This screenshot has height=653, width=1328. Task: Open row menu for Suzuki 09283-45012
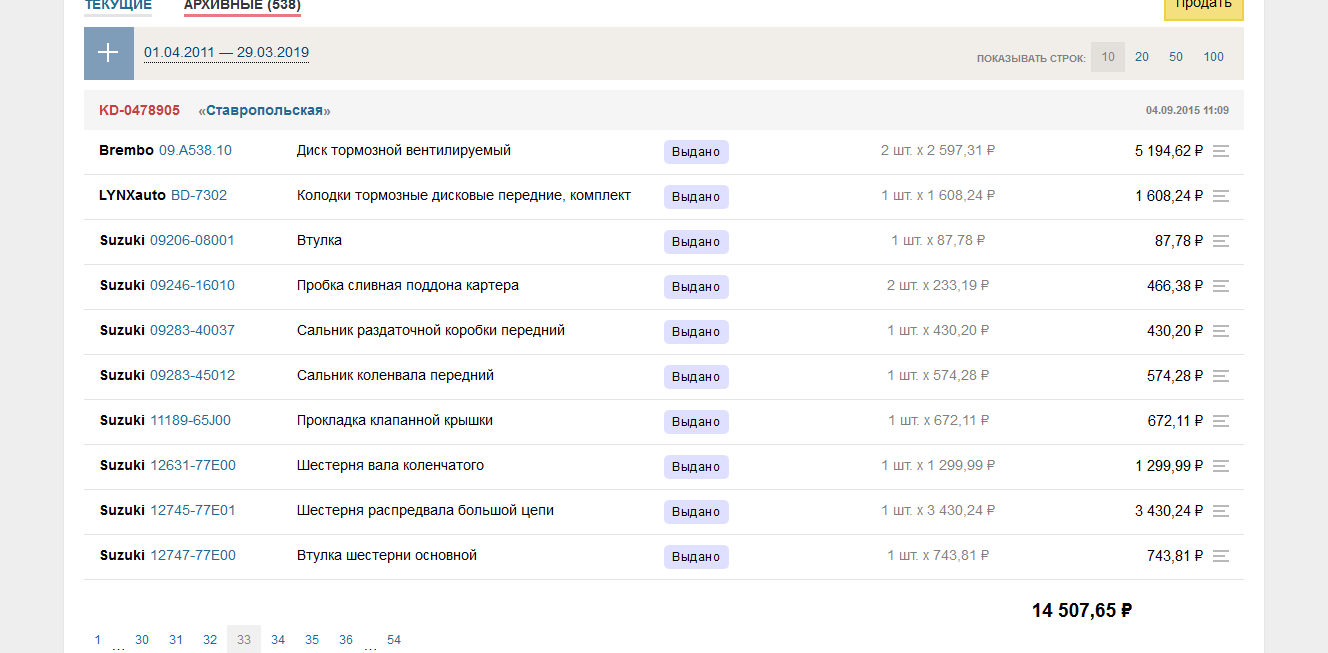tap(1220, 376)
